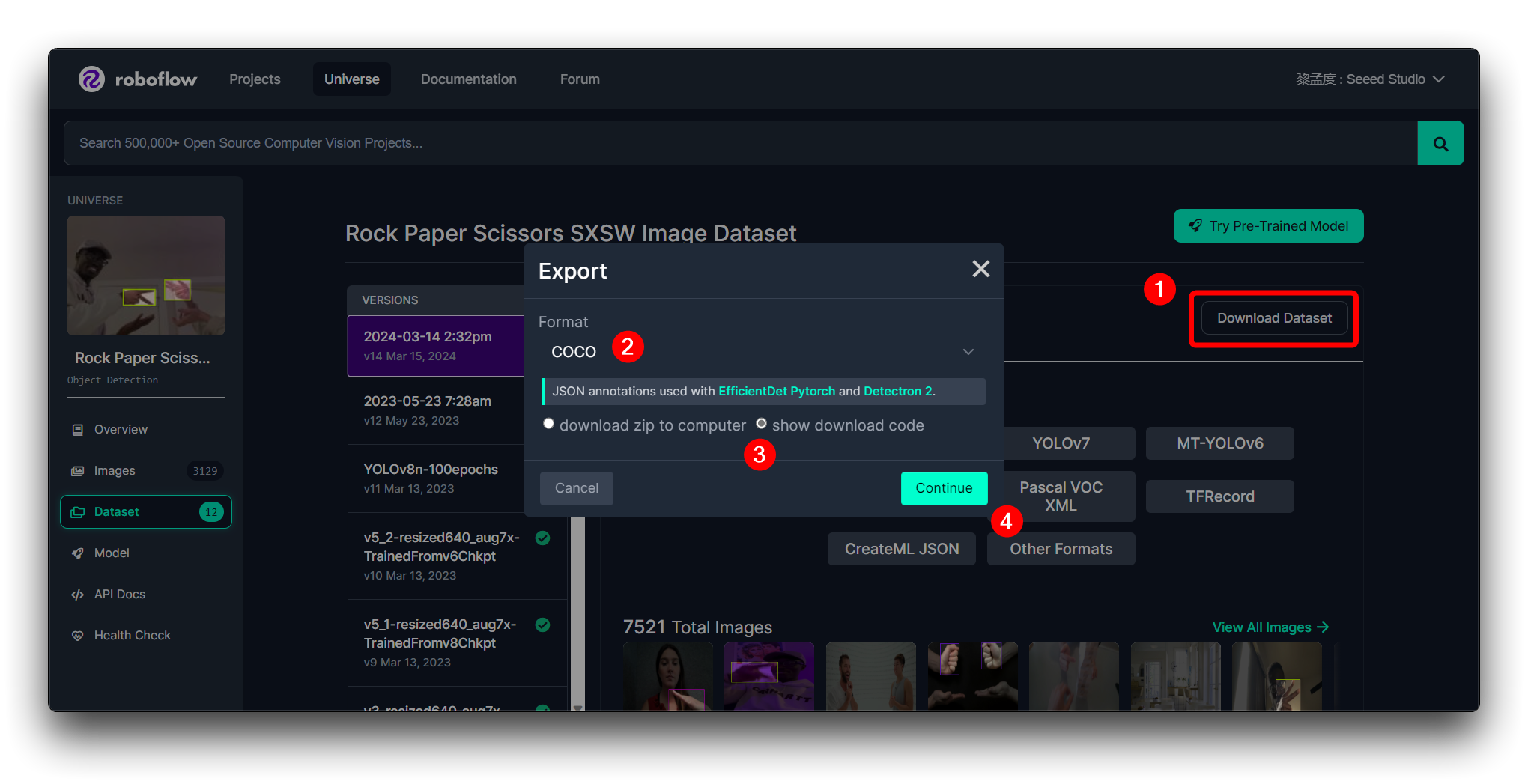Open the Documentation nav tab
This screenshot has width=1528, height=784.
pos(468,79)
